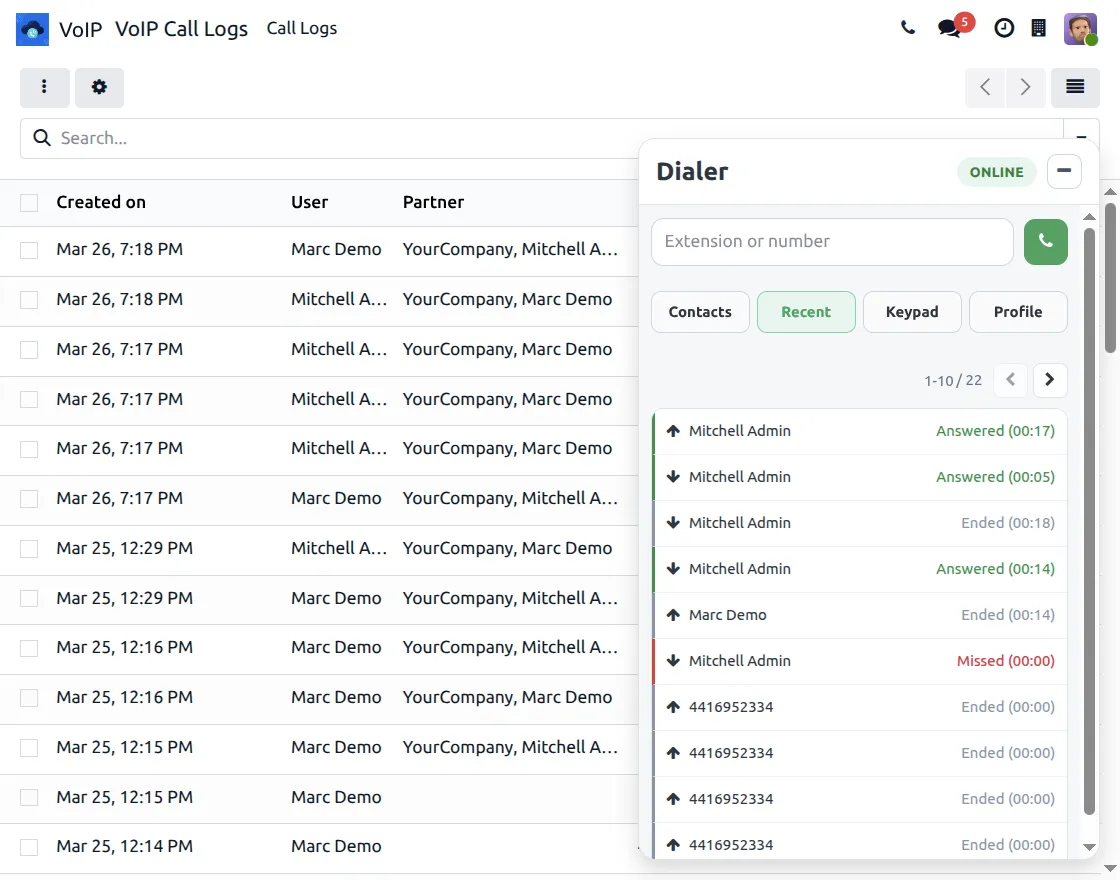This screenshot has width=1120, height=880.
Task: Open the gear settings icon in the toolbar
Action: tap(99, 87)
